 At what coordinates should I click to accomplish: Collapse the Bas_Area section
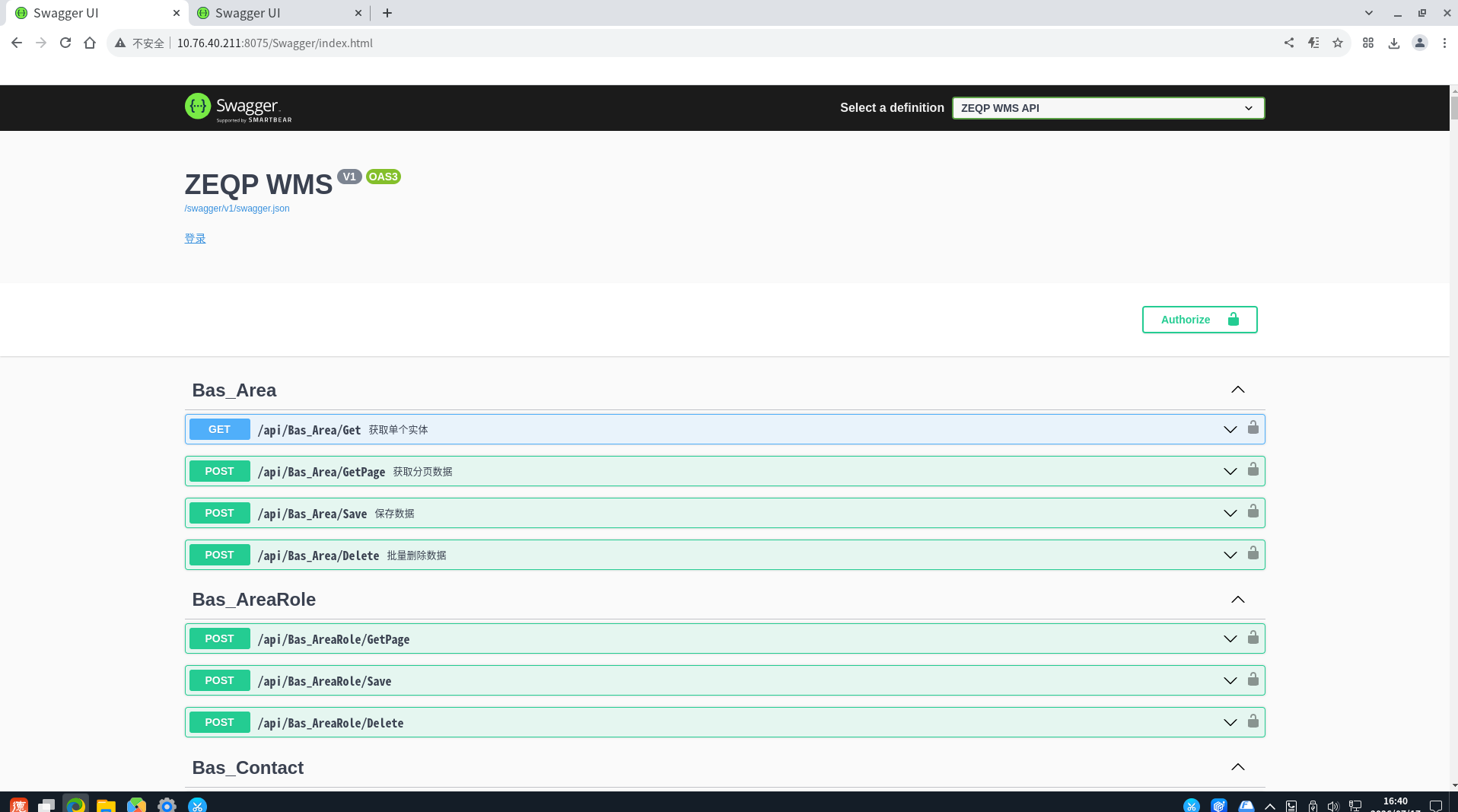click(1238, 390)
